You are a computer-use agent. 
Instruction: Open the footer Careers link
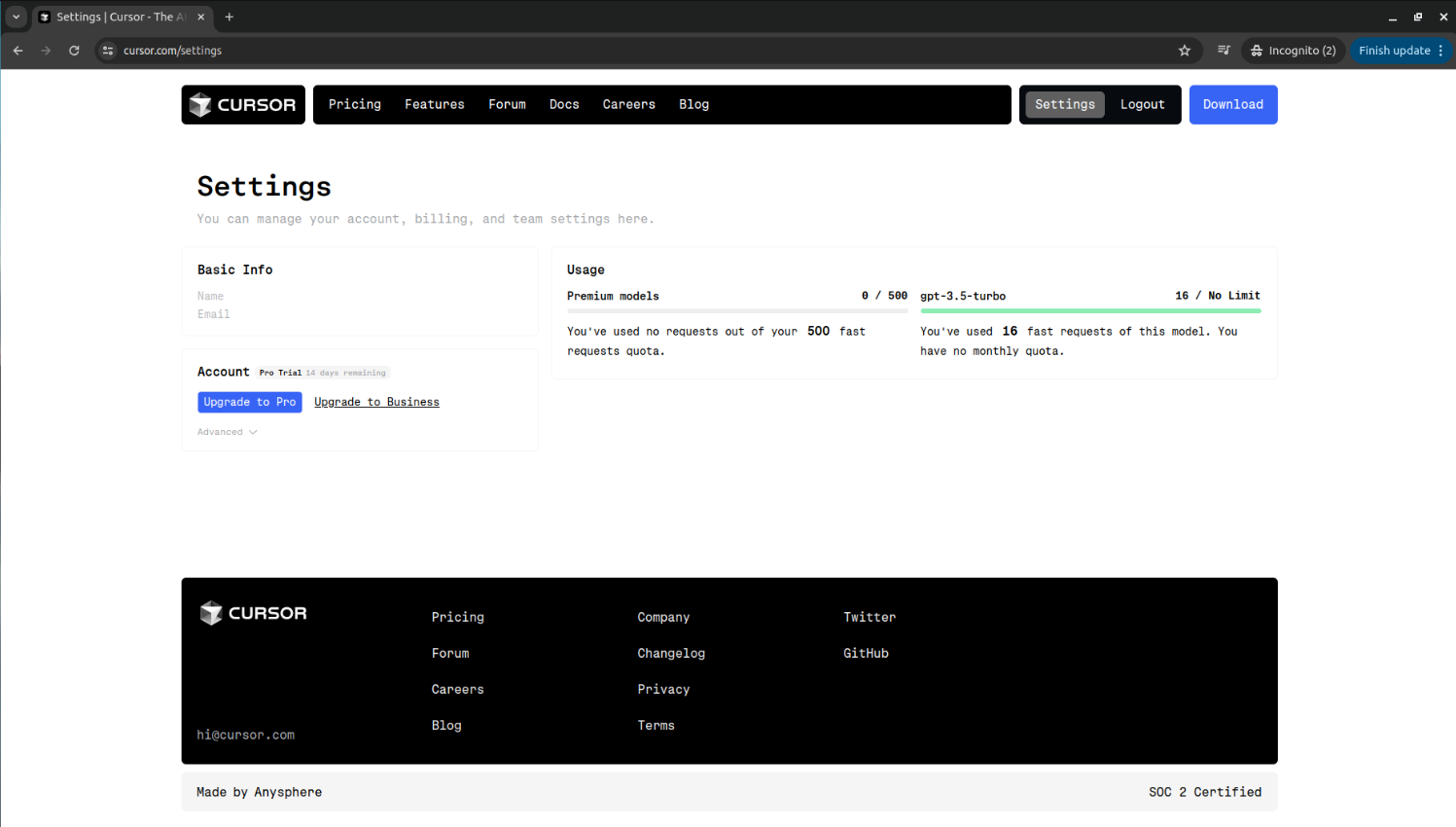point(458,689)
